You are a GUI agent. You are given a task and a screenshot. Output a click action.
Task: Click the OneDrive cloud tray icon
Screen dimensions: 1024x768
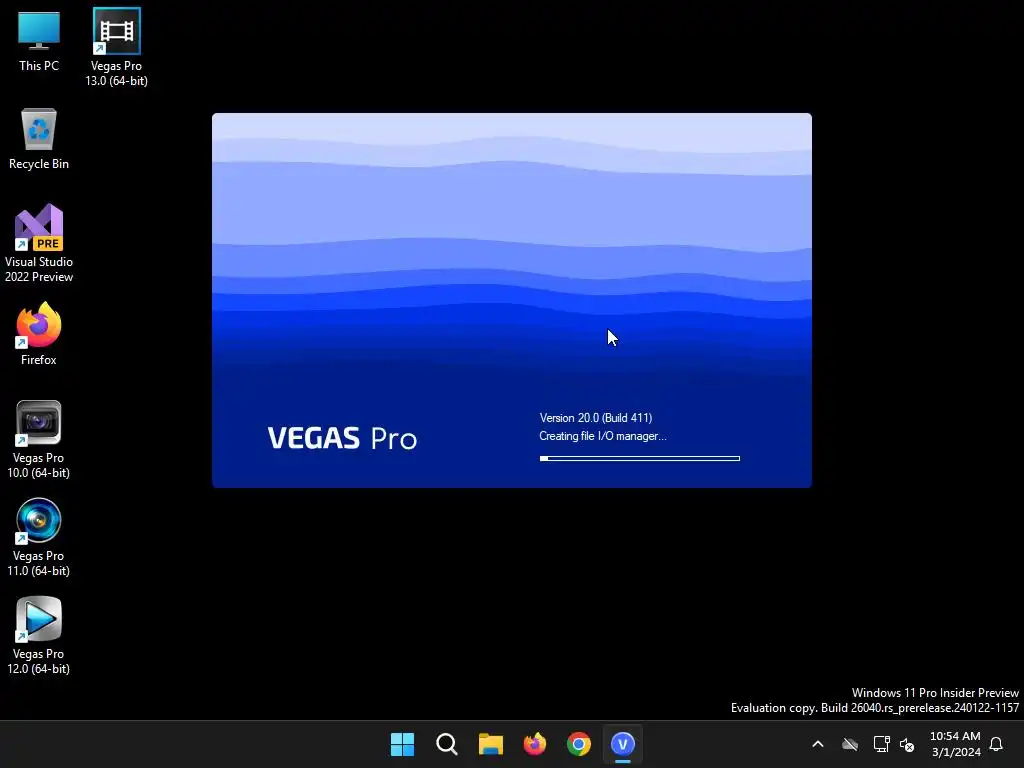point(850,744)
